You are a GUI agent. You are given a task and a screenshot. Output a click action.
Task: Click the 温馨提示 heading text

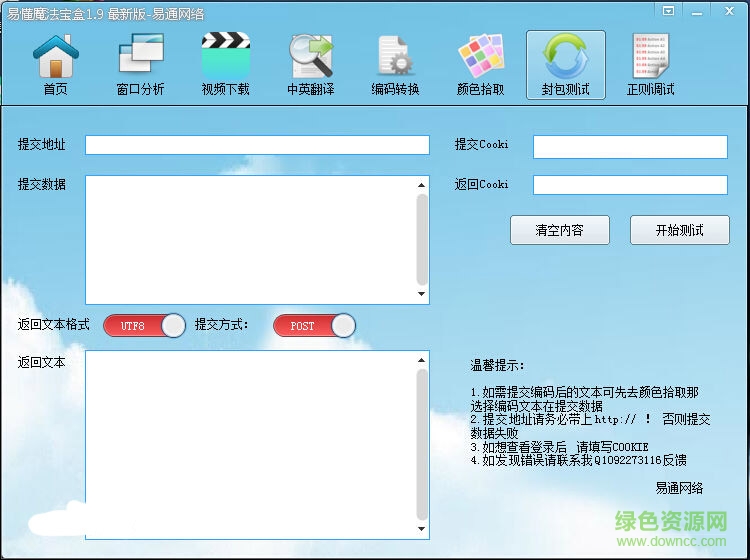coord(497,366)
